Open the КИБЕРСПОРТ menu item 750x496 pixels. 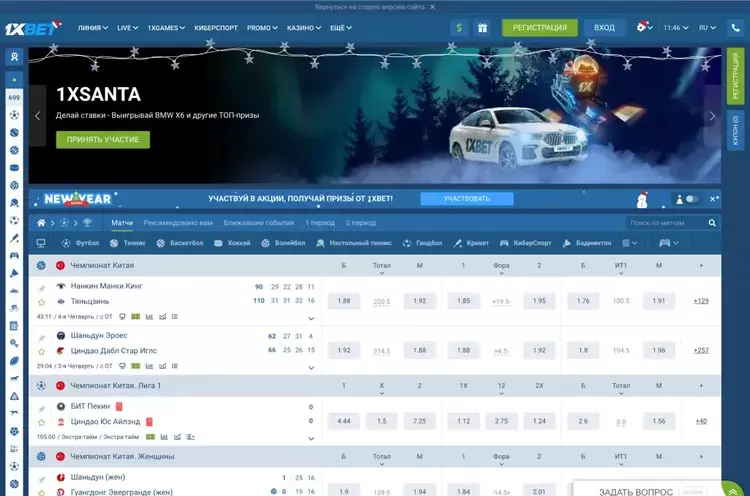[216, 28]
